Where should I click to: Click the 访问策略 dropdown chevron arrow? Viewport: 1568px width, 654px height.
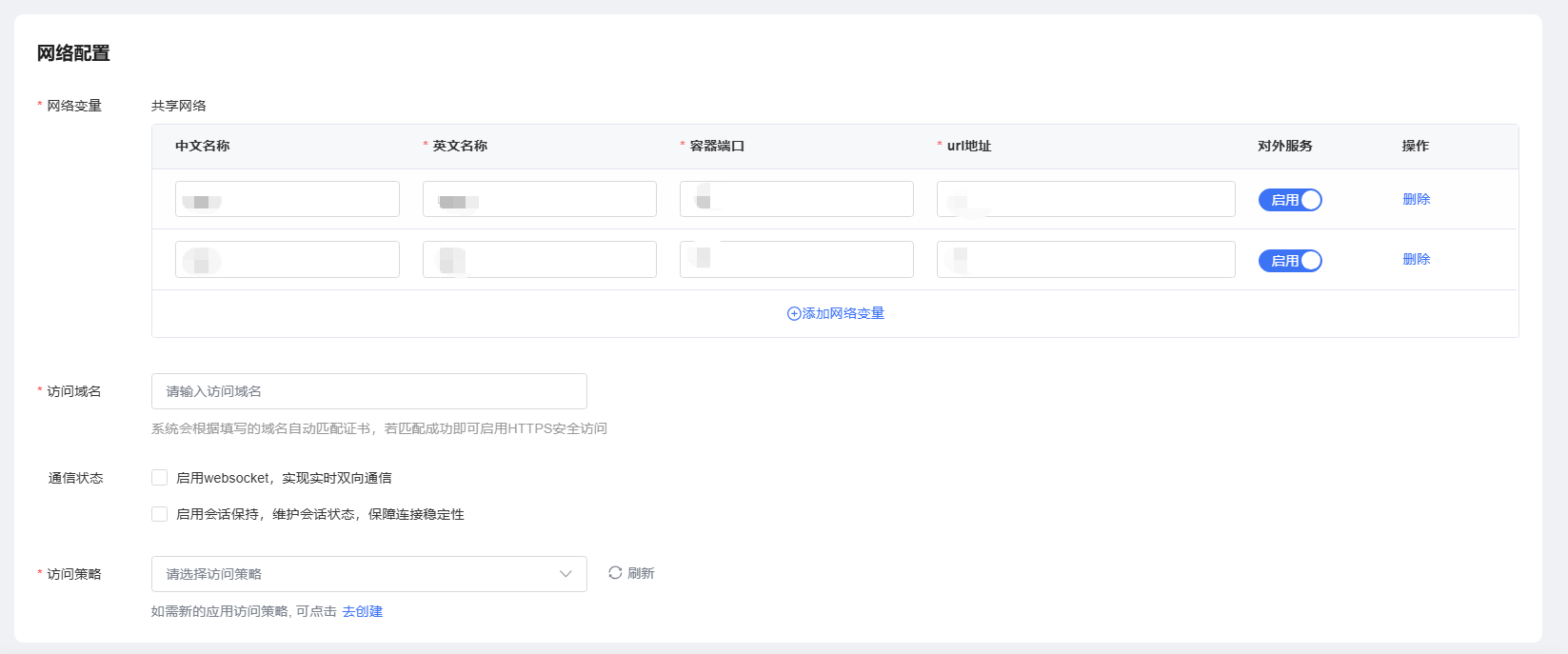pyautogui.click(x=566, y=574)
